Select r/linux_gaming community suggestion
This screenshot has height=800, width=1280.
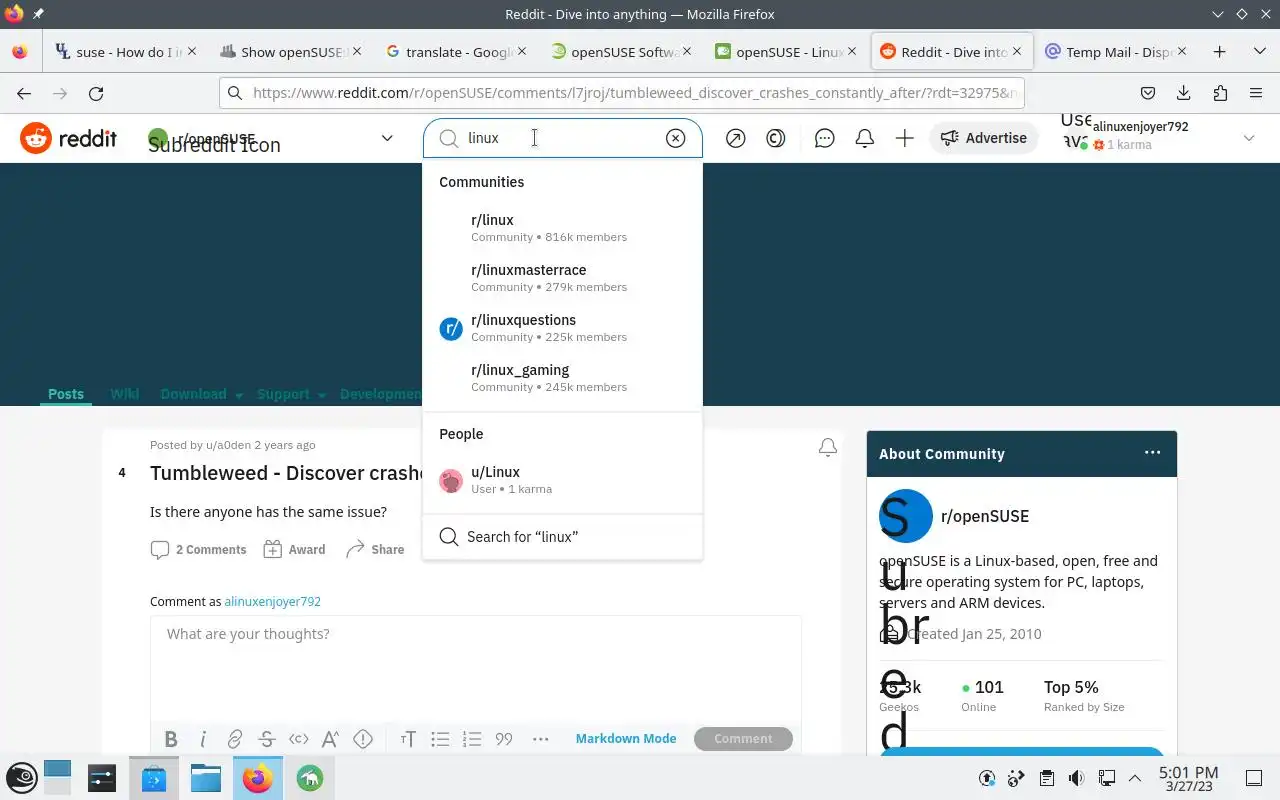click(563, 378)
